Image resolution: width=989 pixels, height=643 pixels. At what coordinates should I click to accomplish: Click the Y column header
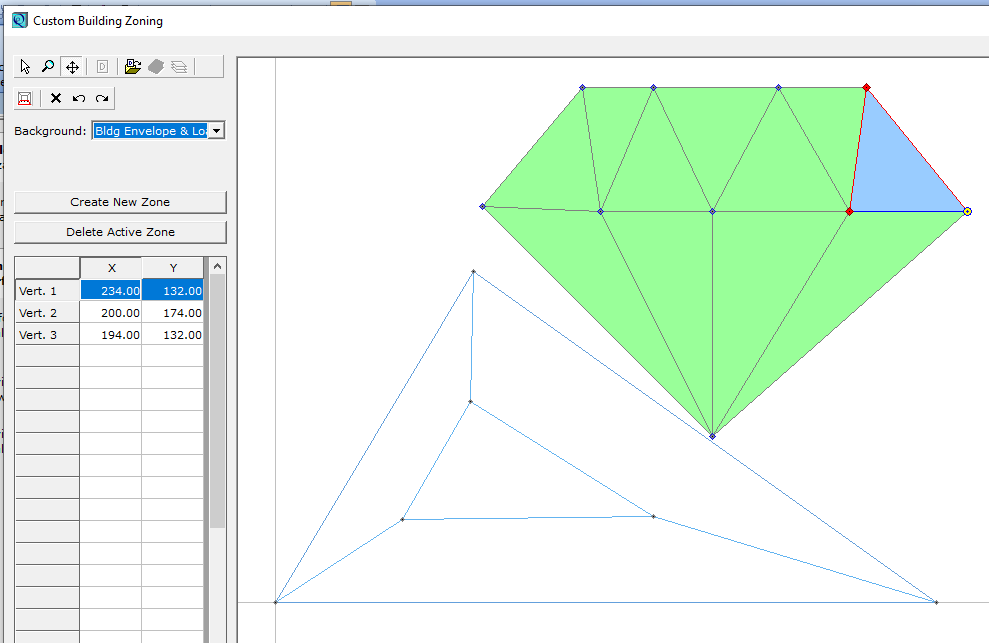pyautogui.click(x=173, y=268)
